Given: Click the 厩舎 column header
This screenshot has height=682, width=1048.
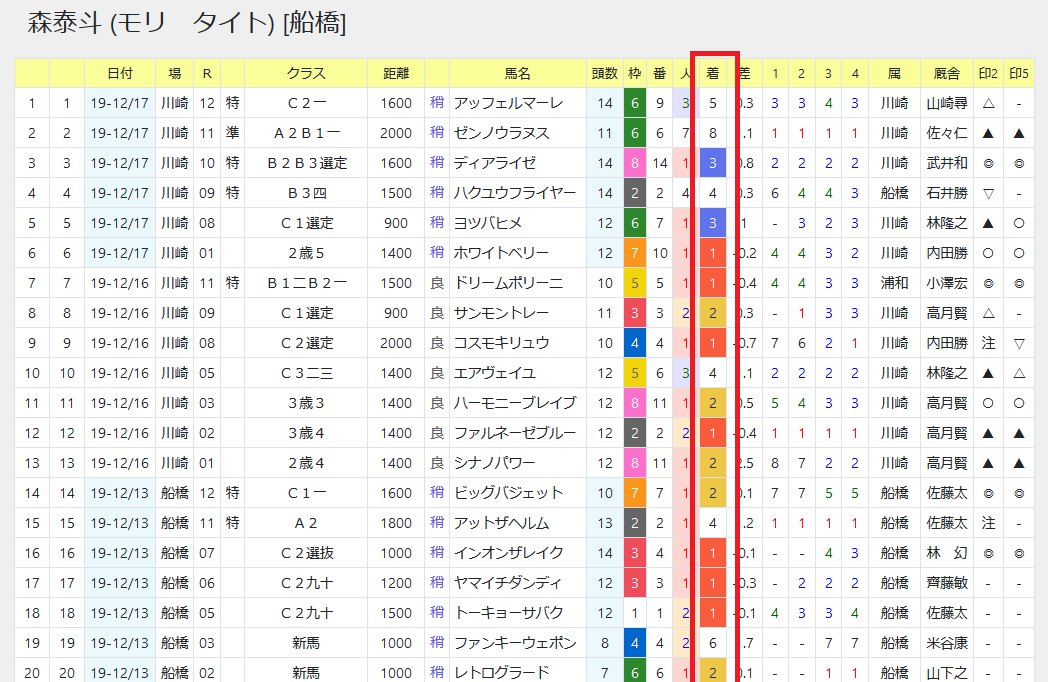Looking at the screenshot, I should (x=946, y=74).
